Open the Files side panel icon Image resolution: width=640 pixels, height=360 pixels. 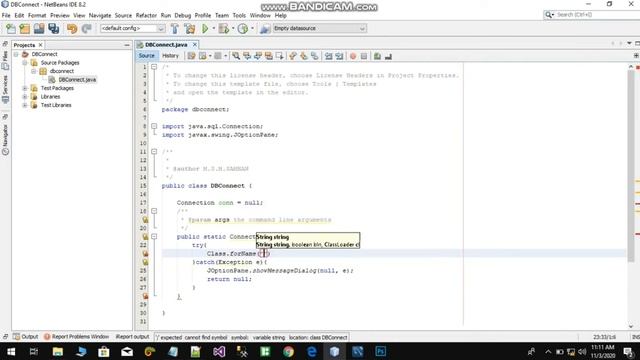click(x=5, y=60)
